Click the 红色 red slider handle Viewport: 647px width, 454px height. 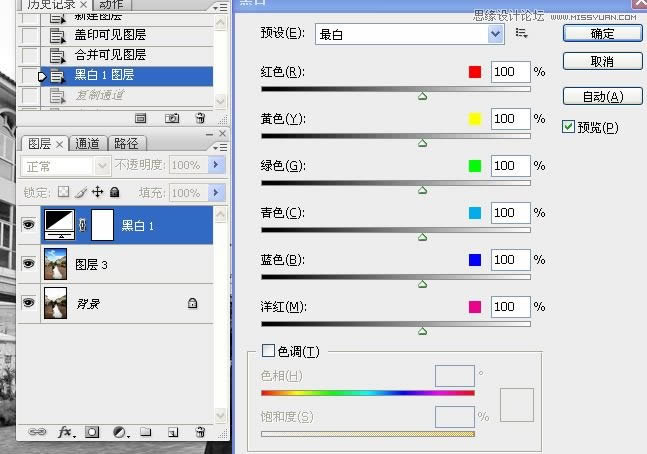[x=422, y=96]
